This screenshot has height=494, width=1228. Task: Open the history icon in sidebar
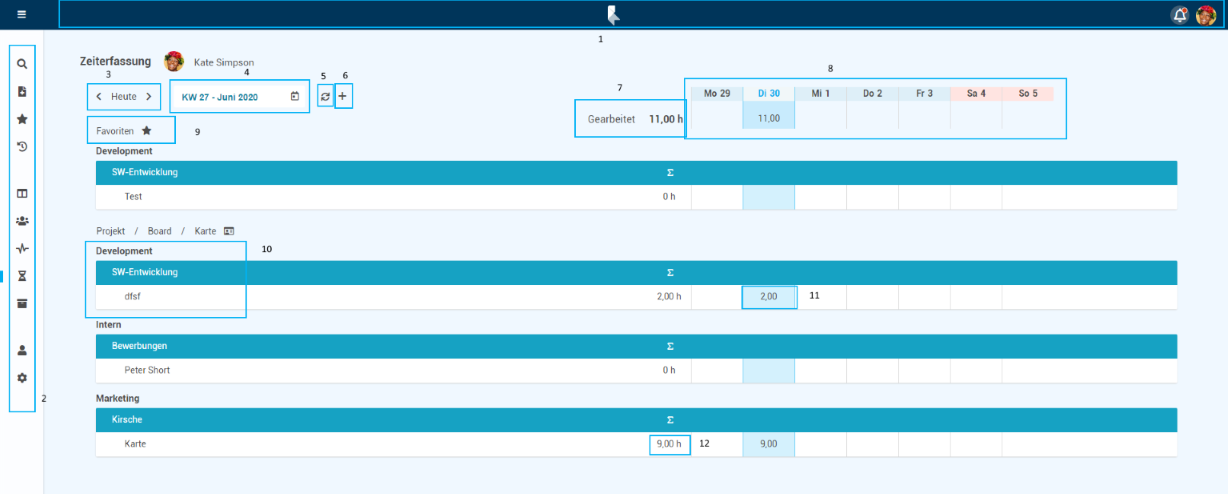22,147
